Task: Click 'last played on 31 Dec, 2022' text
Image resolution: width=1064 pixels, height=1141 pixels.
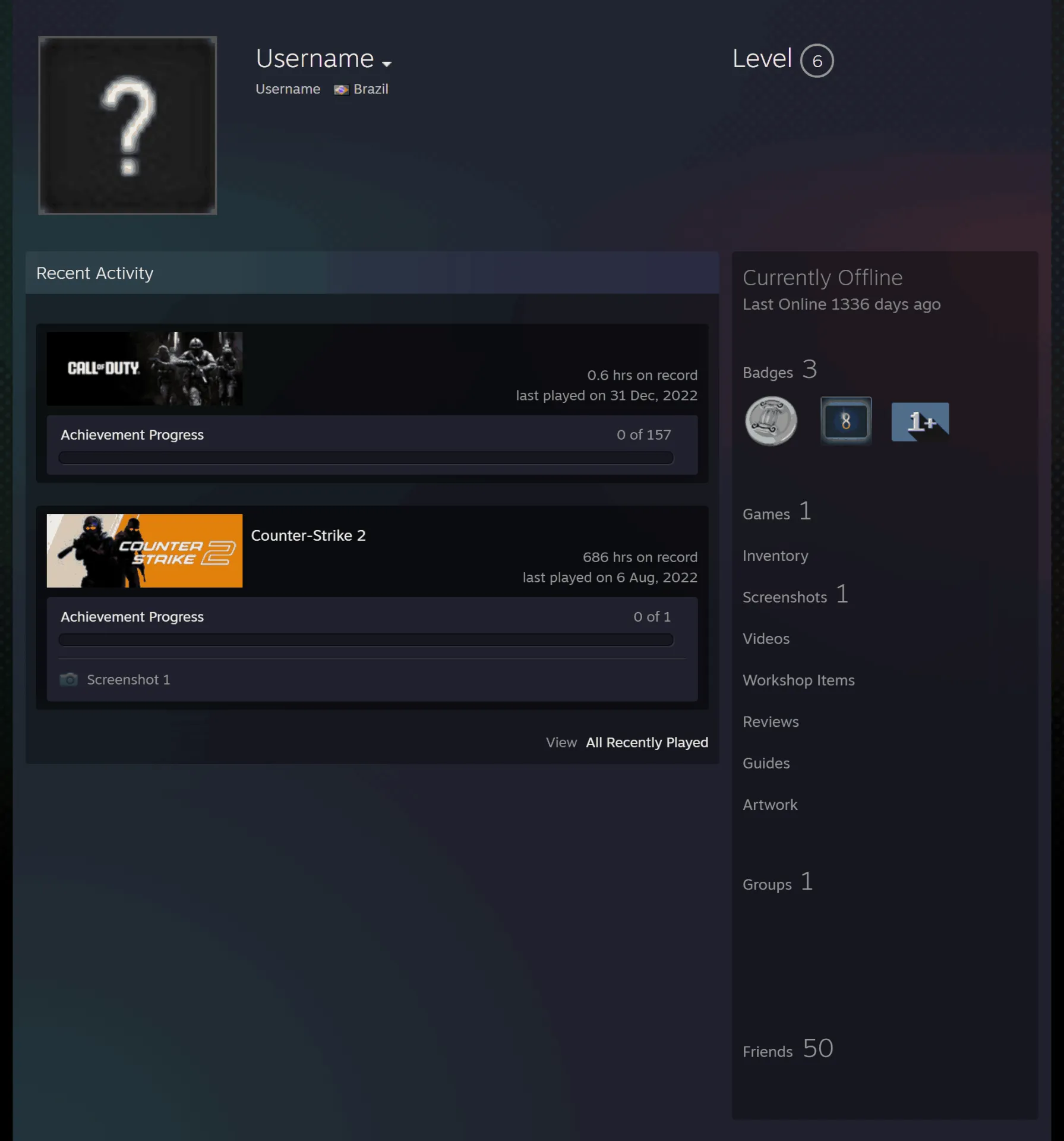Action: tap(607, 396)
